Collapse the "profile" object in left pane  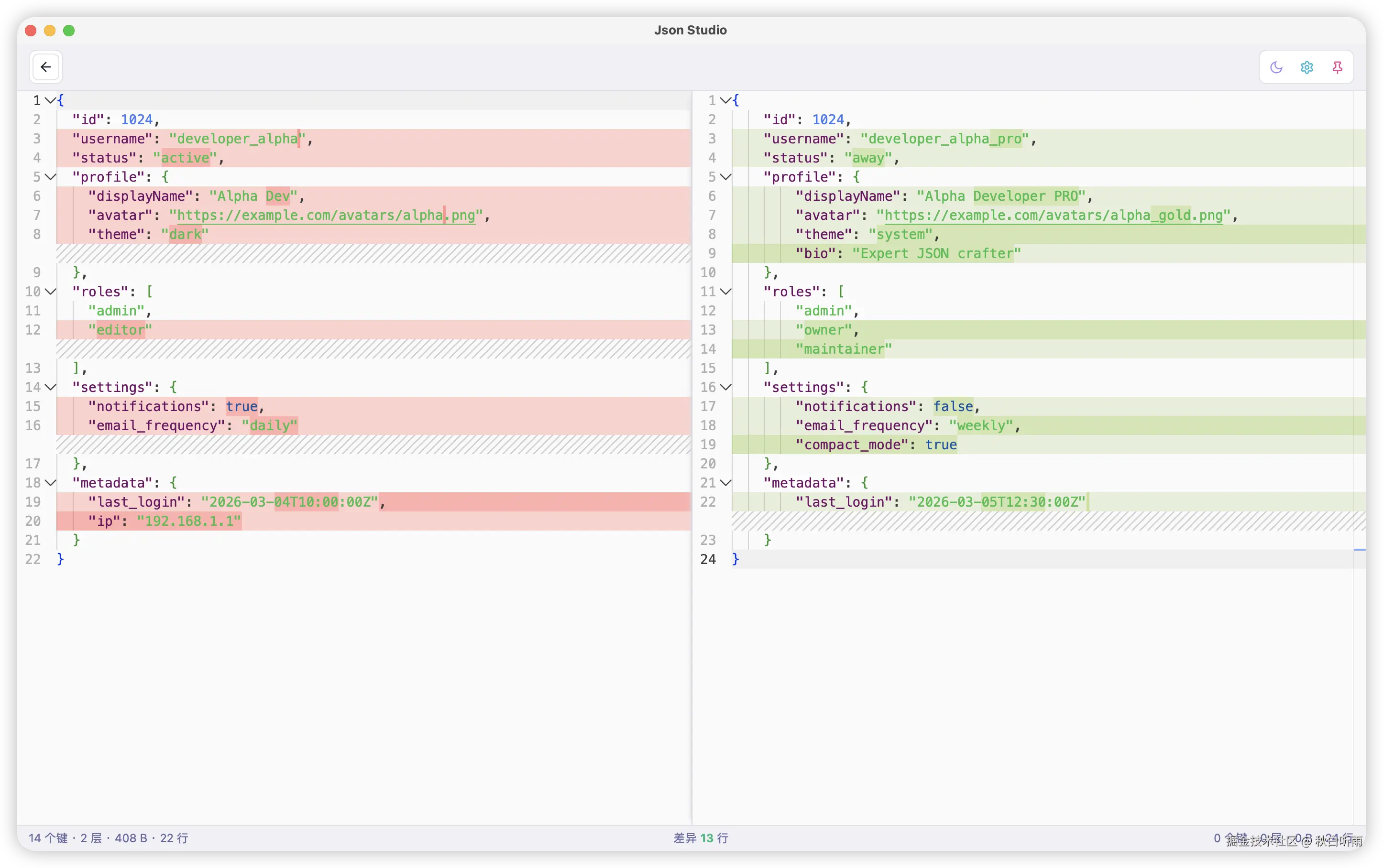click(x=50, y=177)
